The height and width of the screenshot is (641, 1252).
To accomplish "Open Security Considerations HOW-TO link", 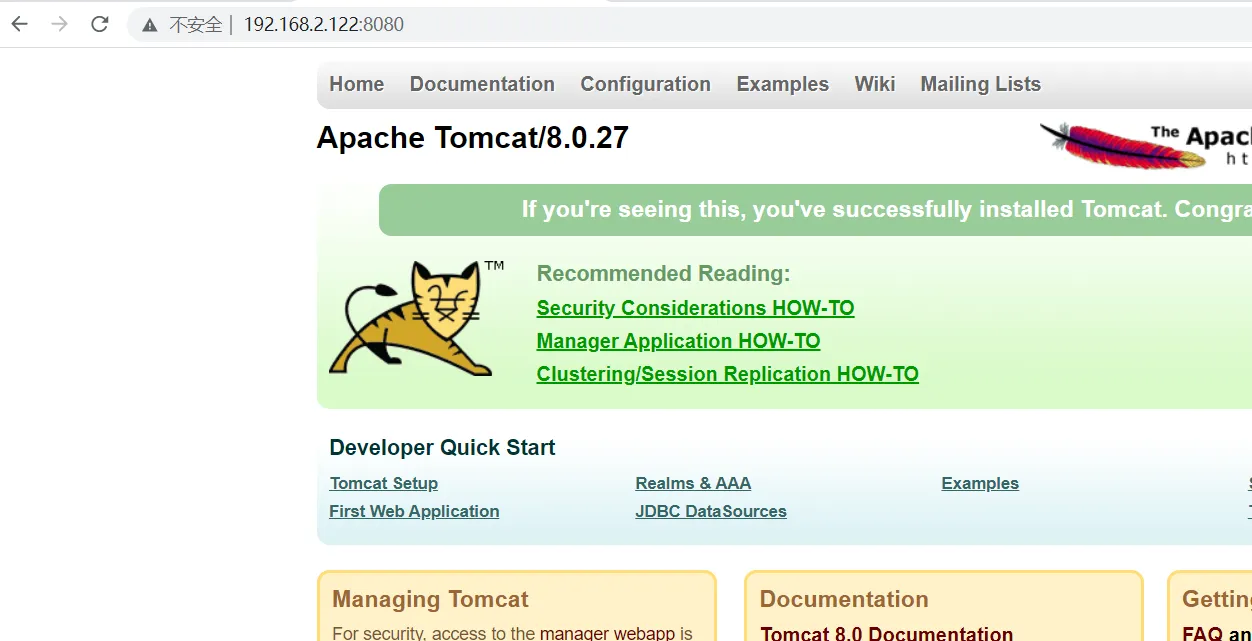I will click(x=695, y=308).
